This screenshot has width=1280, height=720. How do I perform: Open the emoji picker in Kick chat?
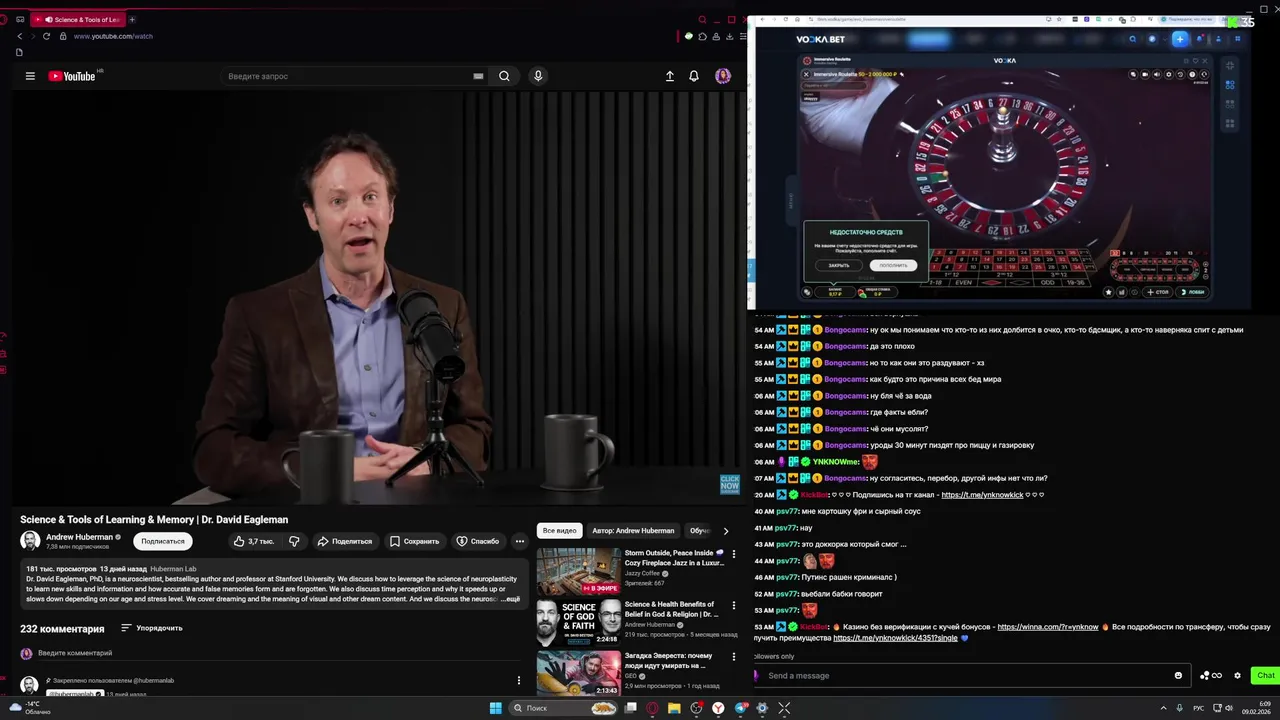tap(1178, 675)
